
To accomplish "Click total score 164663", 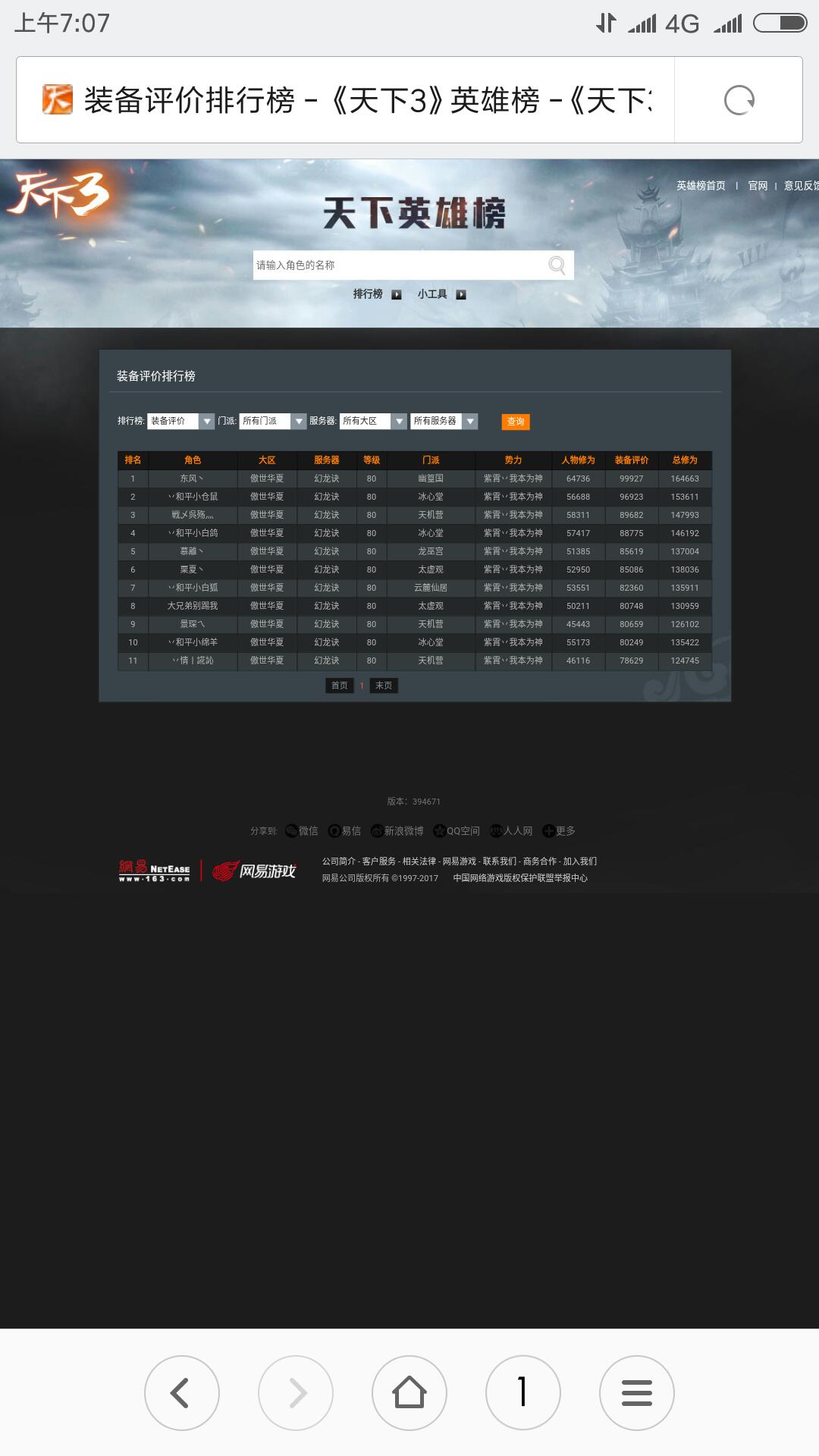I will point(685,479).
